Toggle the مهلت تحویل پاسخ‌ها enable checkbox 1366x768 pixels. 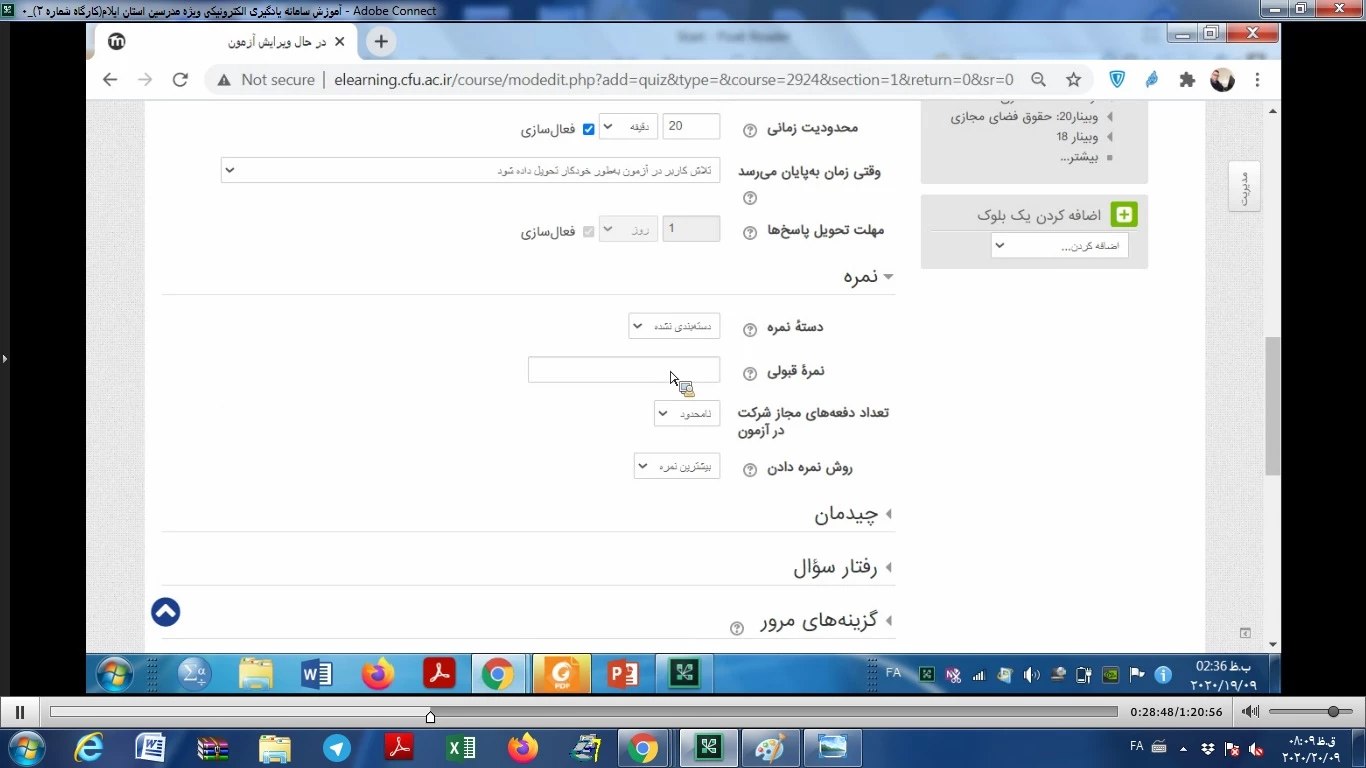click(588, 231)
